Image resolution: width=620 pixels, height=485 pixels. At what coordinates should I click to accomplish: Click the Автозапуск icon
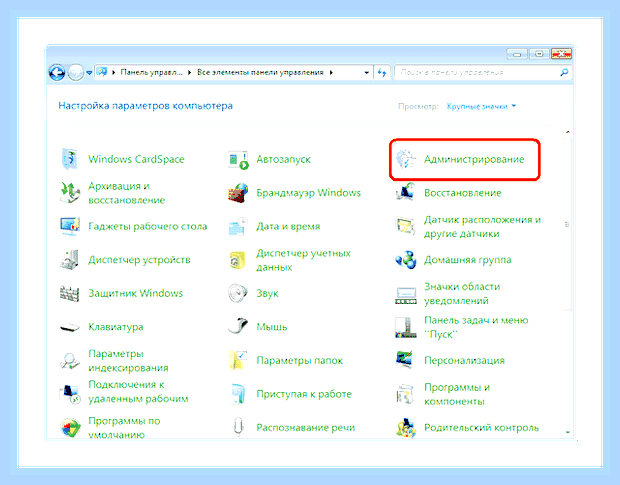tap(238, 160)
